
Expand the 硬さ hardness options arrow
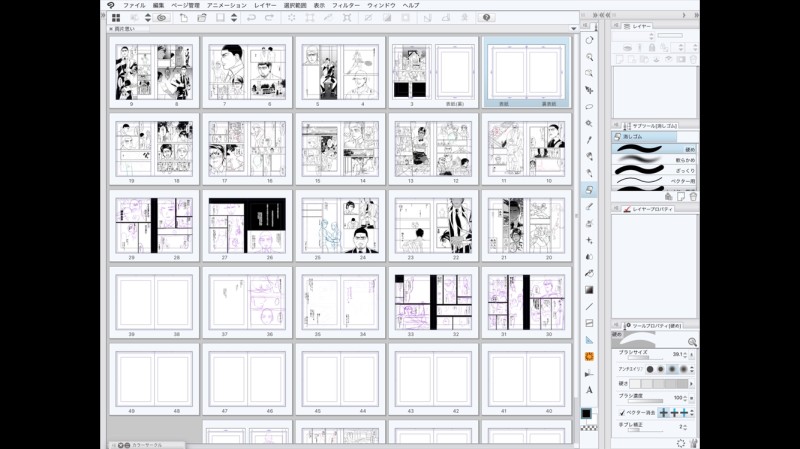(692, 384)
